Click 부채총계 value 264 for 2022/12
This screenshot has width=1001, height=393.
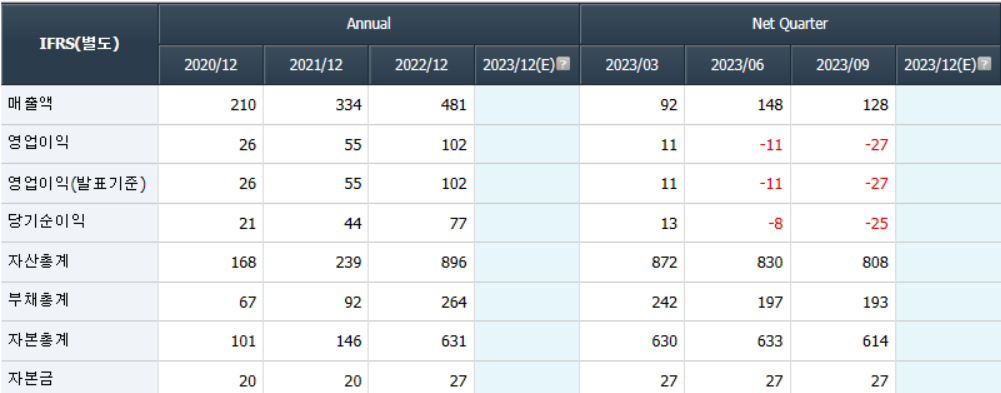(x=455, y=302)
